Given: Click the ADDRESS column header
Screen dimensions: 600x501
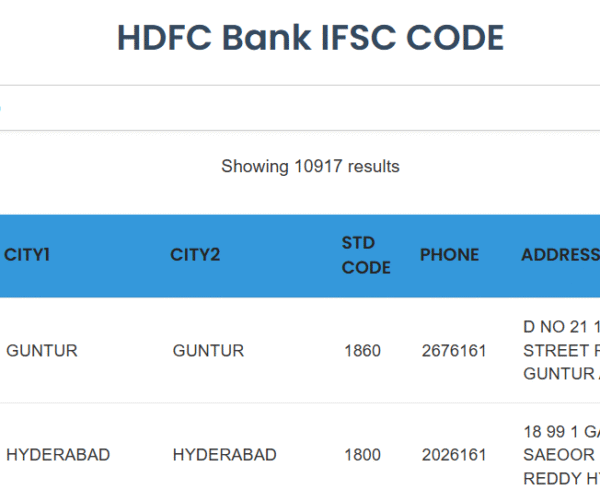Looking at the screenshot, I should 559,255.
